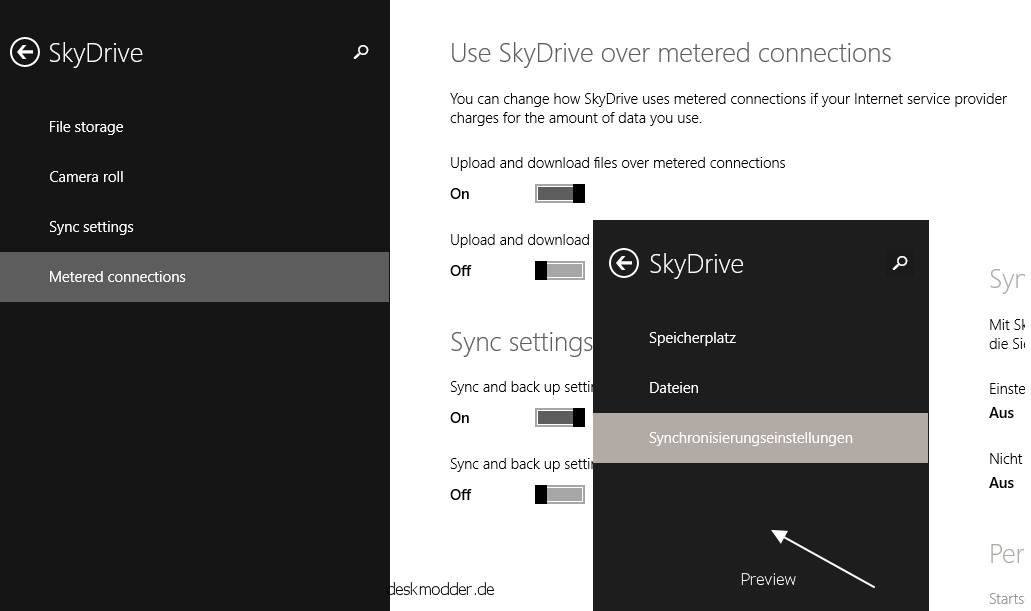Viewport: 1031px width, 611px height.
Task: Open Sync settings from the left sidebar
Action: [x=91, y=227]
